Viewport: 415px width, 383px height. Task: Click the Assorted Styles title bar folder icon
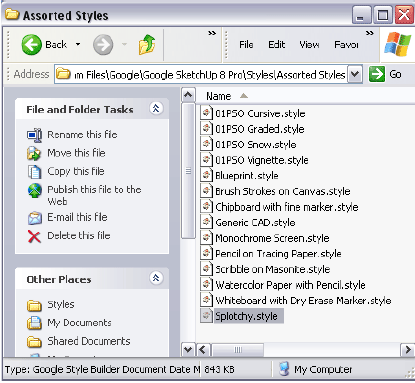[x=12, y=14]
